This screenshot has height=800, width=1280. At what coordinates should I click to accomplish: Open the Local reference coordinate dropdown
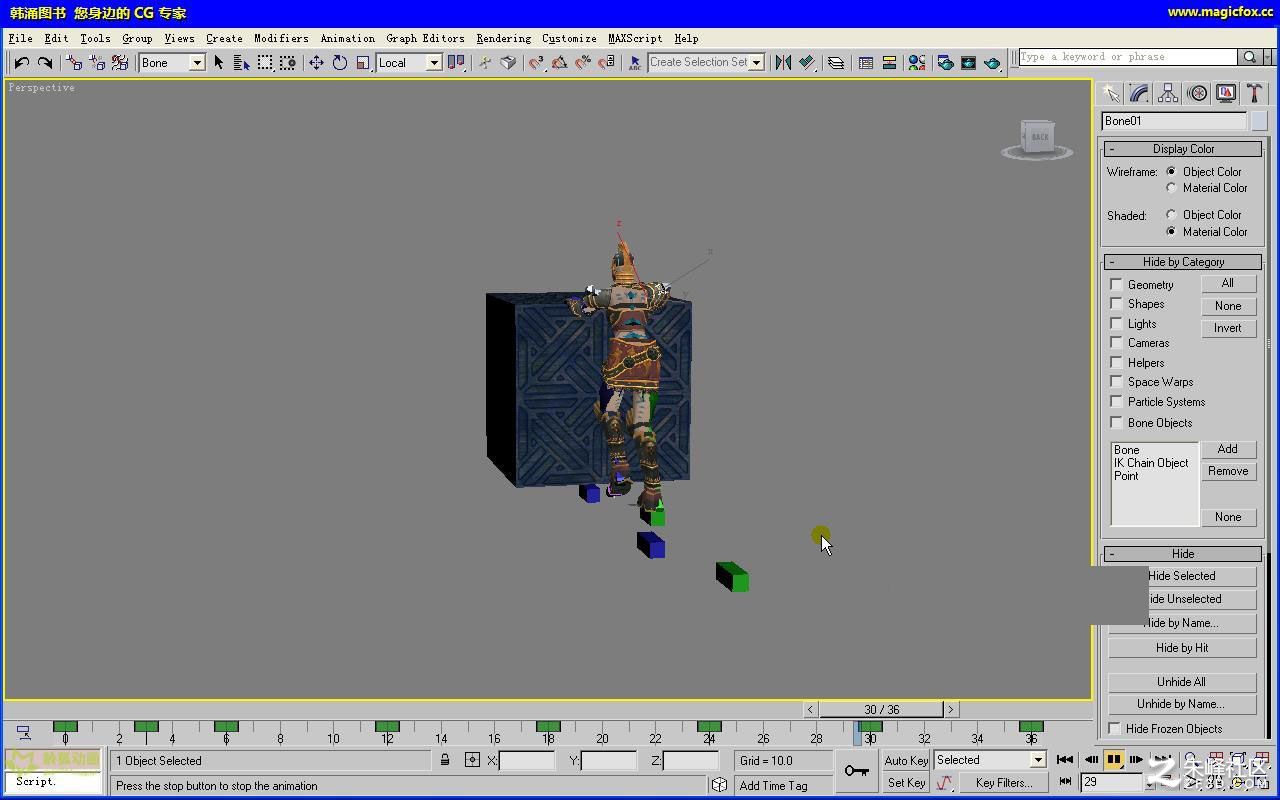click(434, 63)
